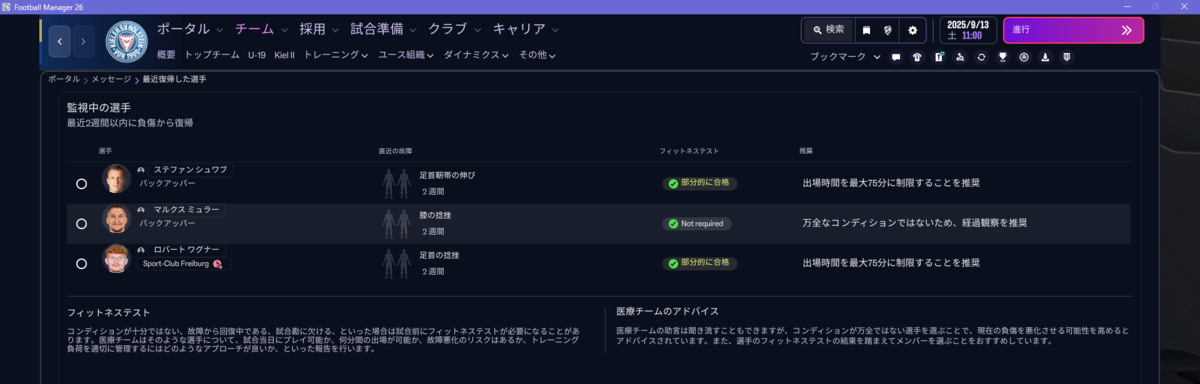Select the radio button for ロバート ワグナー
This screenshot has width=1200, height=384.
81,264
